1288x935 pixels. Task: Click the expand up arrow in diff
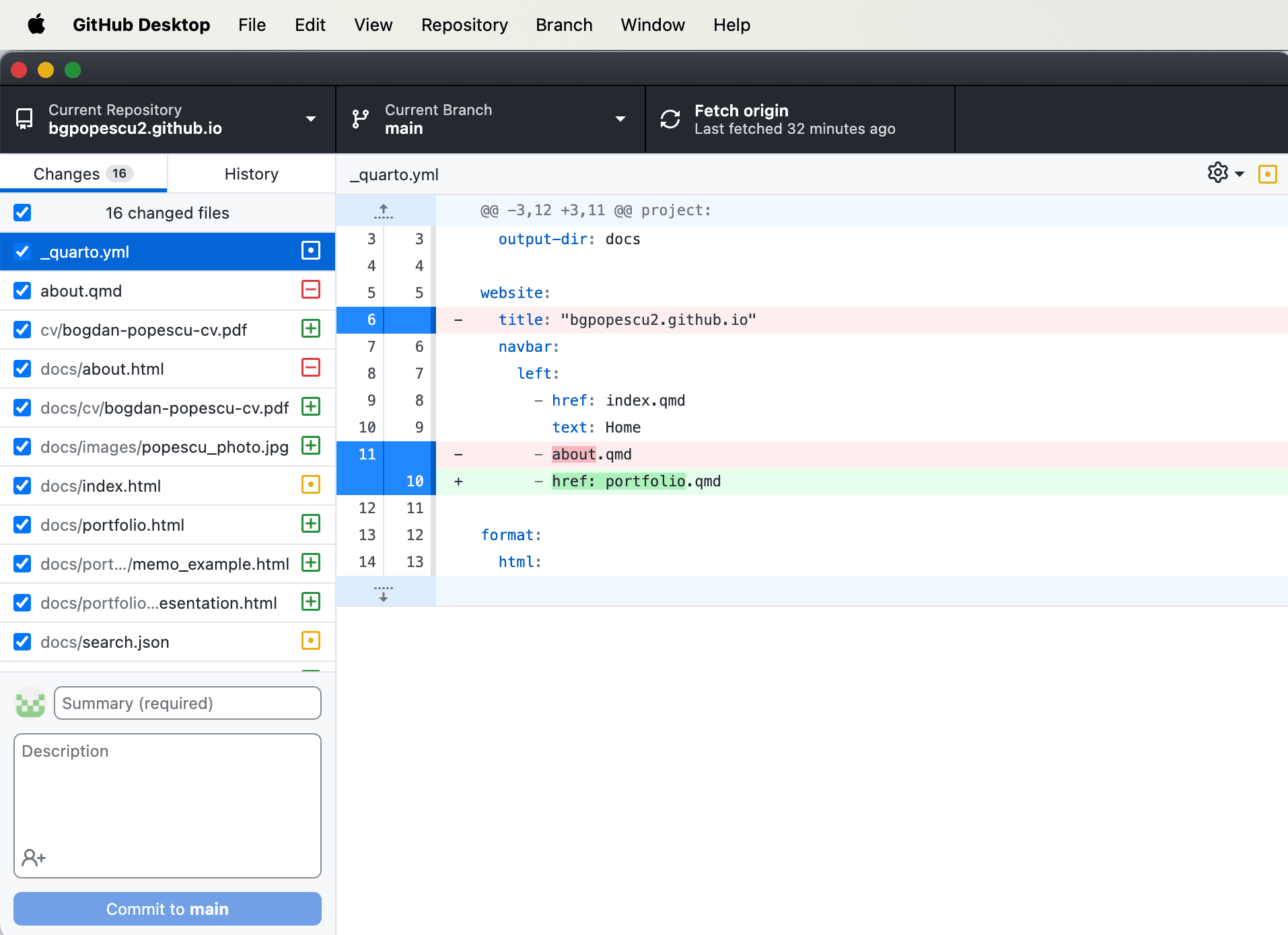pyautogui.click(x=384, y=211)
